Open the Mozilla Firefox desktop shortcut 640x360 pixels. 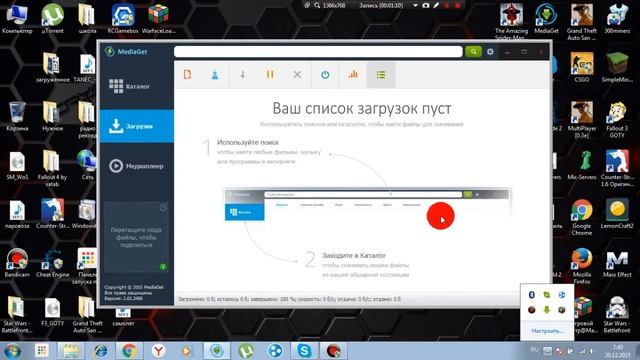tap(582, 265)
